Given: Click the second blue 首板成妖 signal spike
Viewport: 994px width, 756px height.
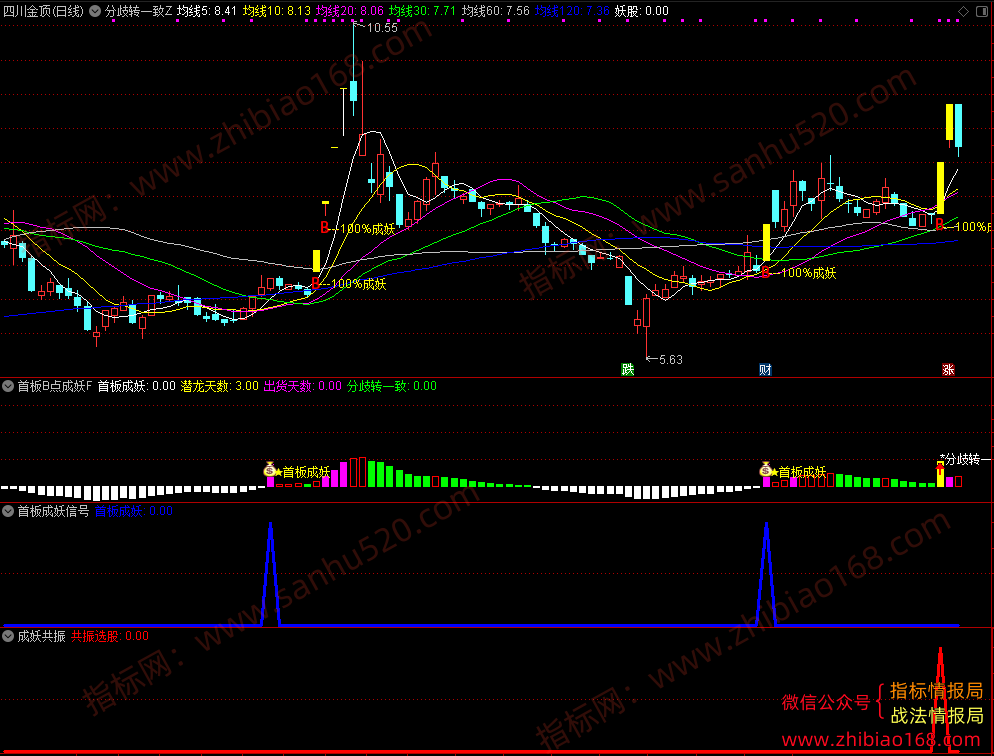Looking at the screenshot, I should pyautogui.click(x=766, y=573).
